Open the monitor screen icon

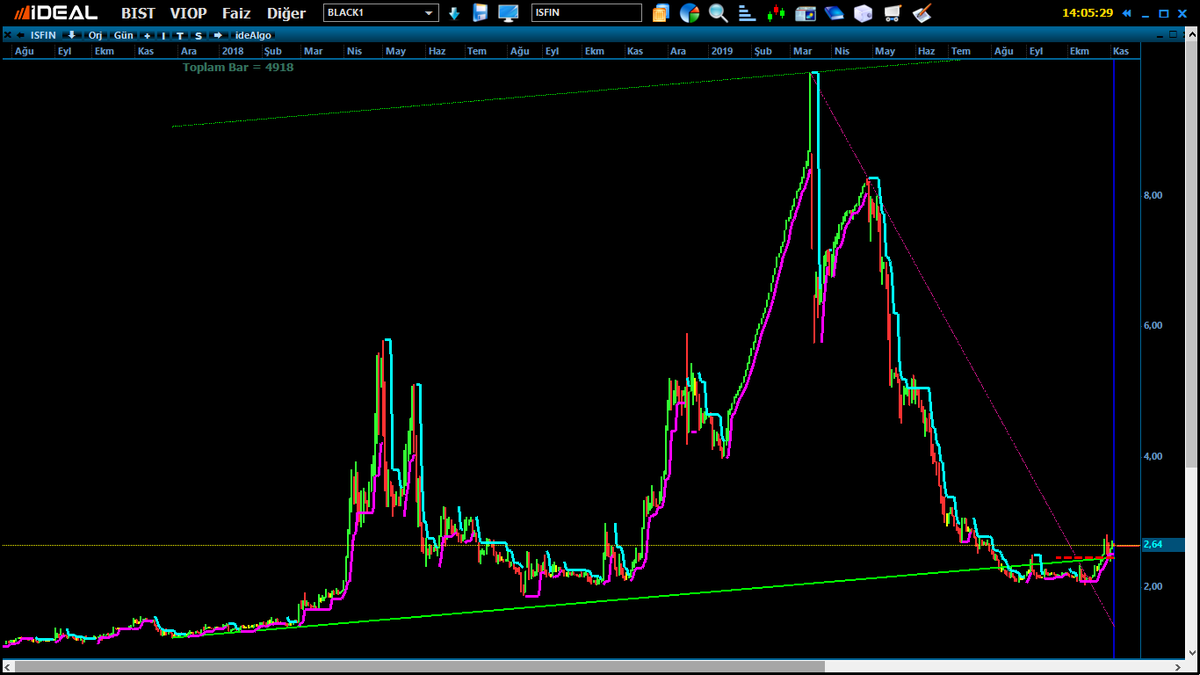tap(508, 13)
